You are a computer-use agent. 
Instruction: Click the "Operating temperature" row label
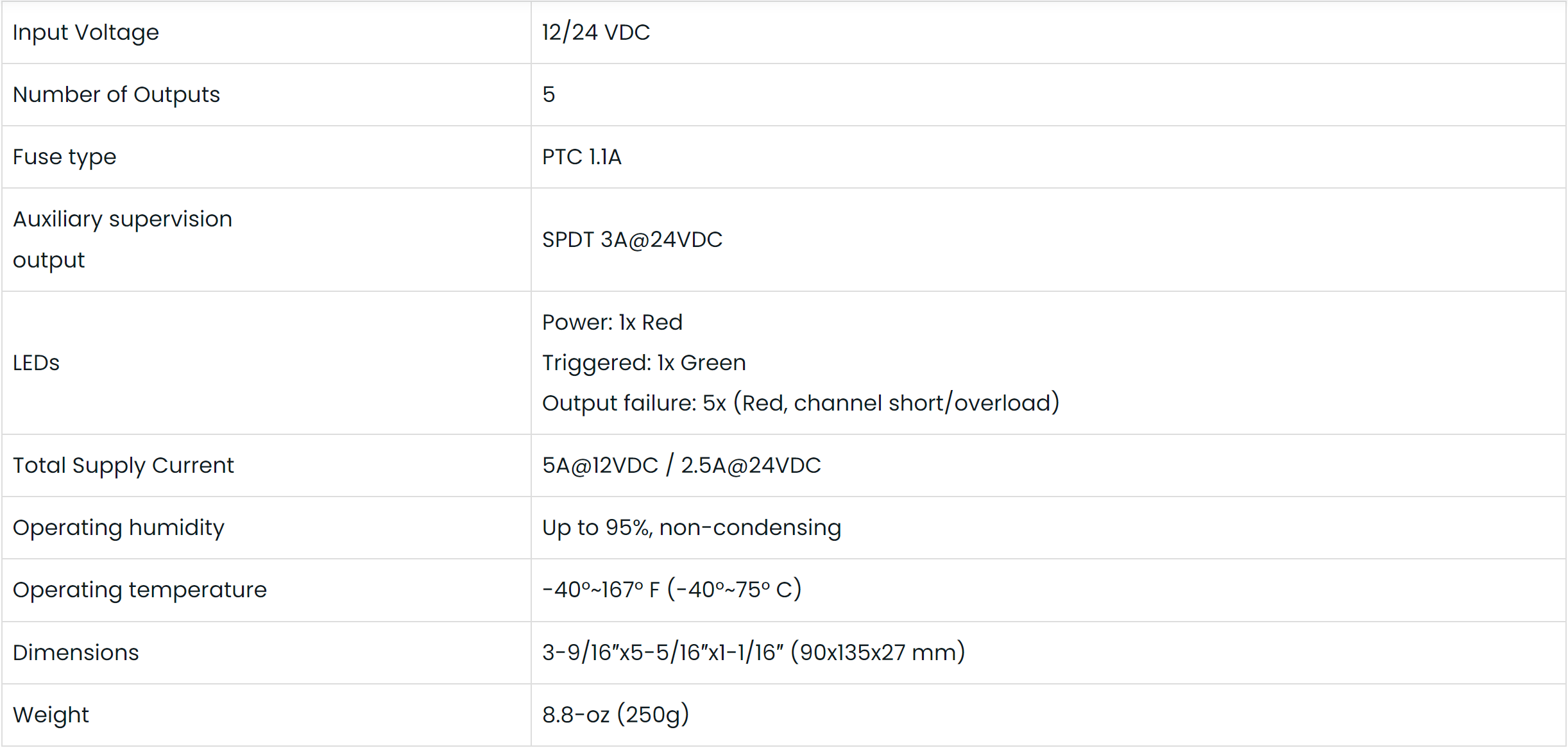[x=140, y=590]
